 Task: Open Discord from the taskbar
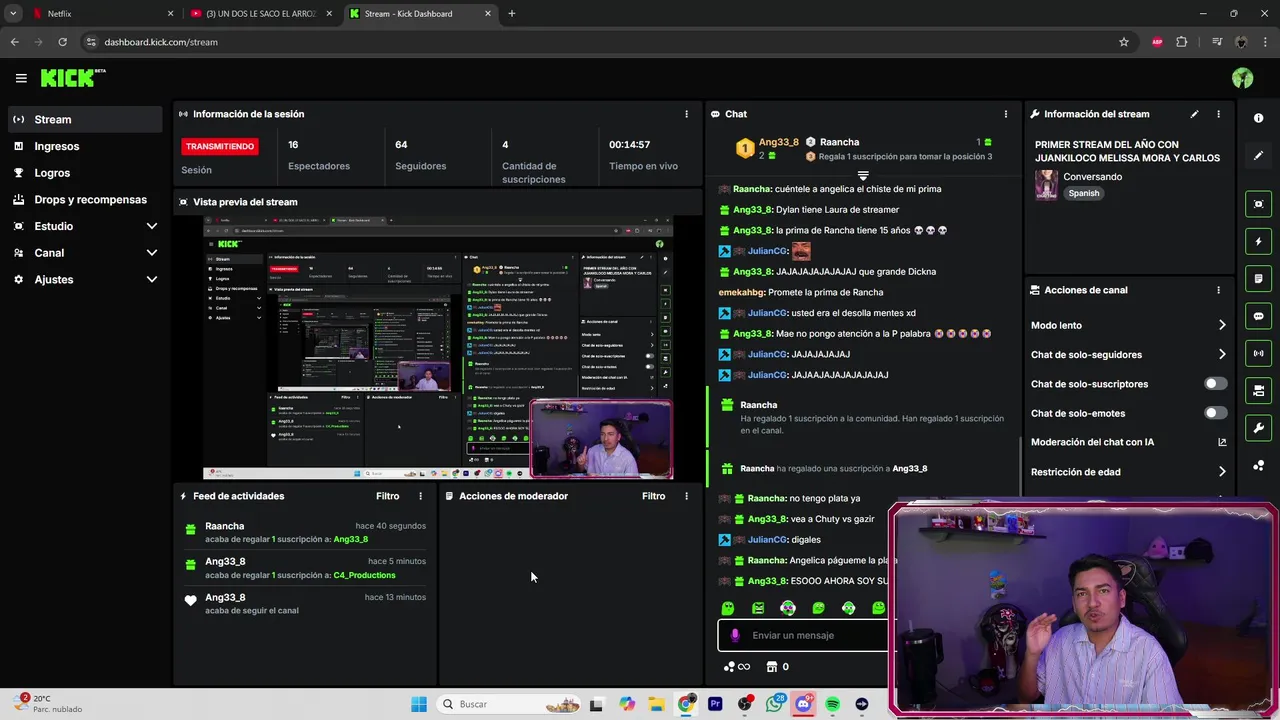(x=803, y=704)
